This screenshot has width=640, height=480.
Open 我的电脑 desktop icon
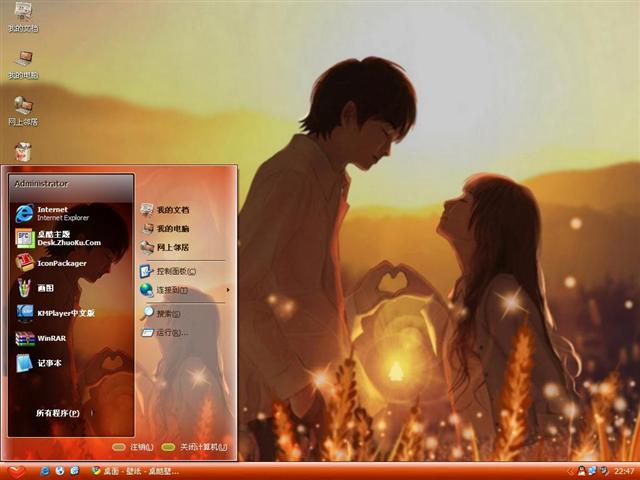pos(23,64)
